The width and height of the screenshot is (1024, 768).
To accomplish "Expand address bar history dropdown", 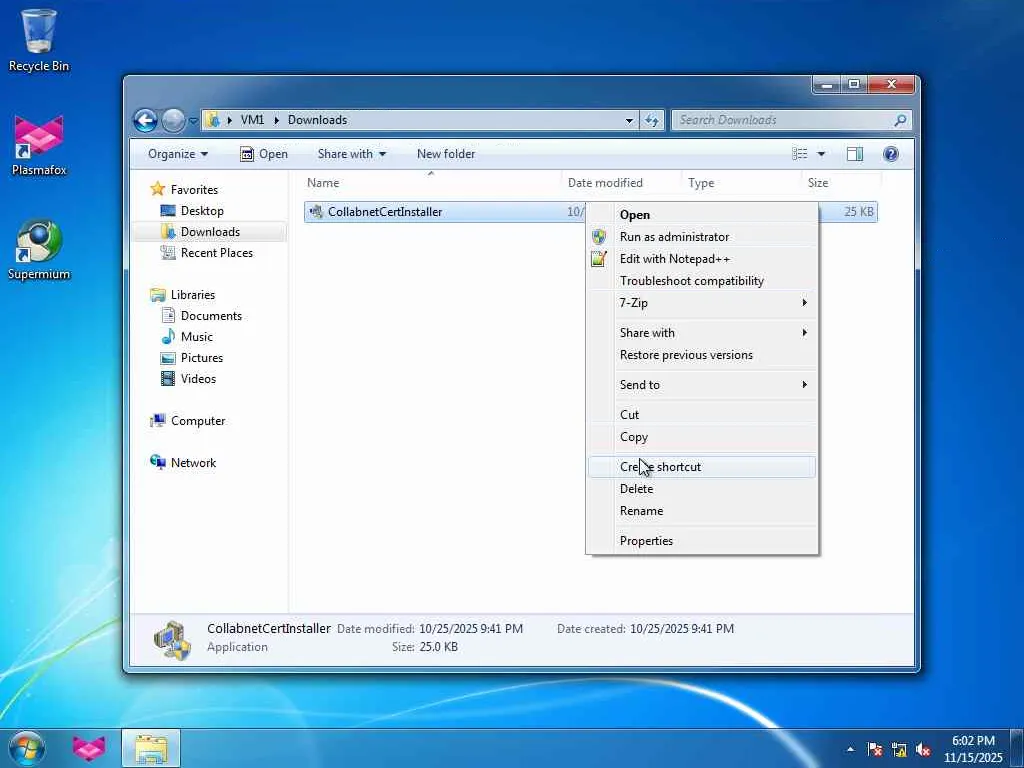I will coord(629,120).
